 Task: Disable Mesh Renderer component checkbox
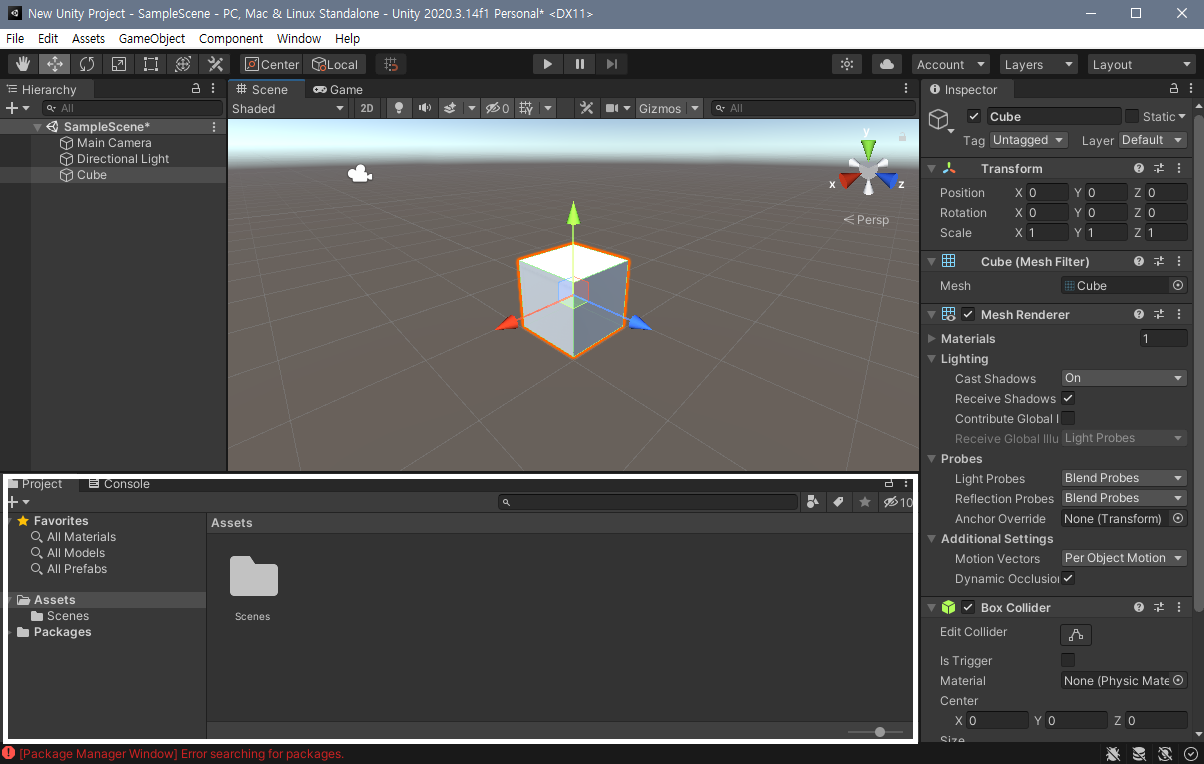(968, 314)
